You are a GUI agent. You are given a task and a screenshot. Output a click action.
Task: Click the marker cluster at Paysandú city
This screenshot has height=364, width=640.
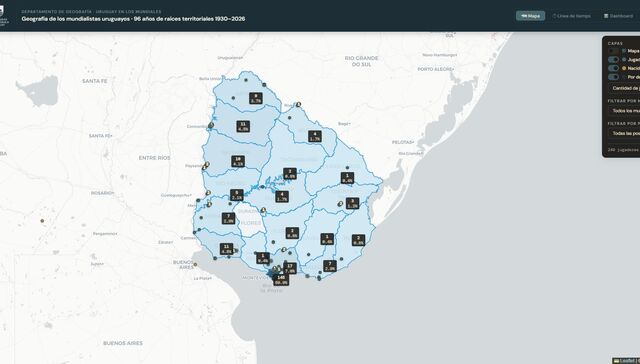[x=206, y=166]
